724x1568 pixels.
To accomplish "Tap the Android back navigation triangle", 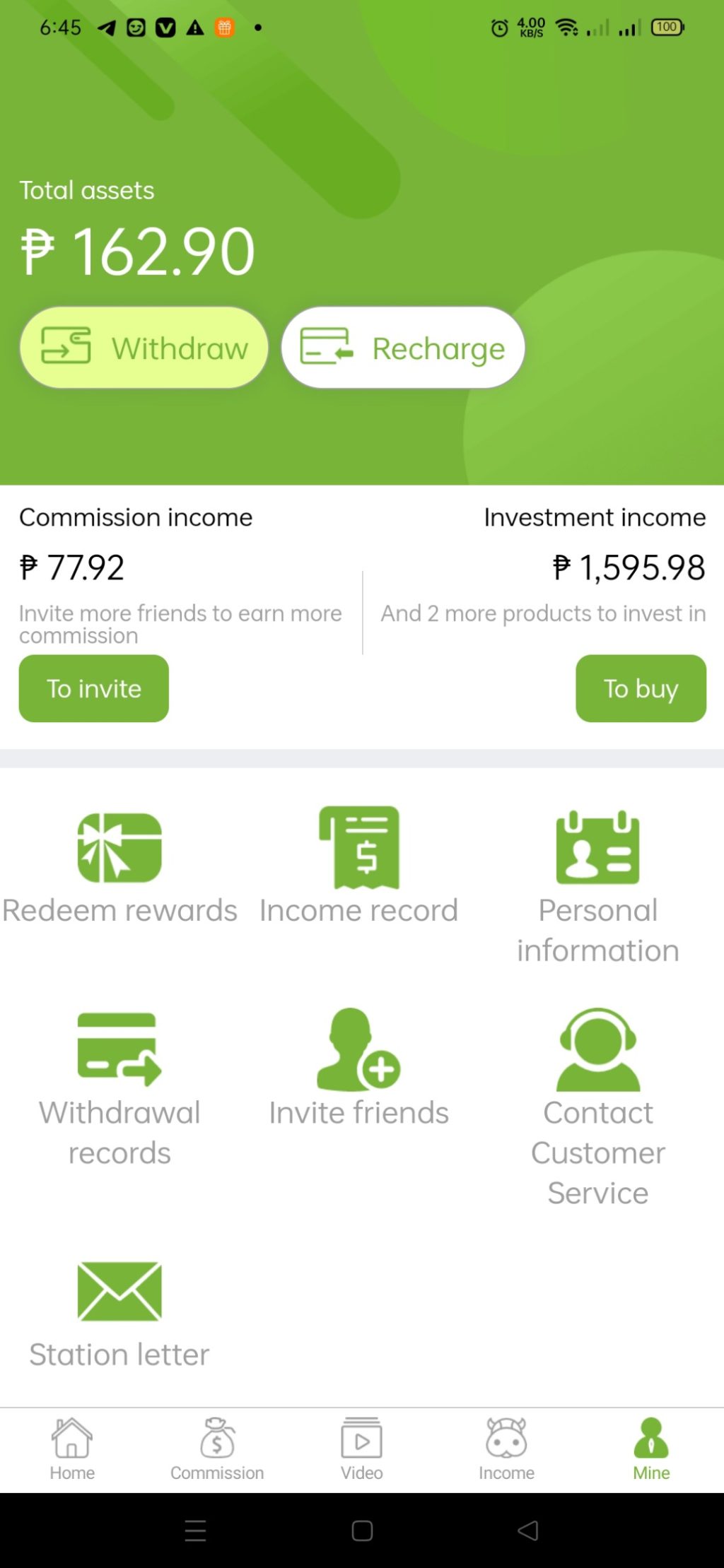I will click(528, 1531).
